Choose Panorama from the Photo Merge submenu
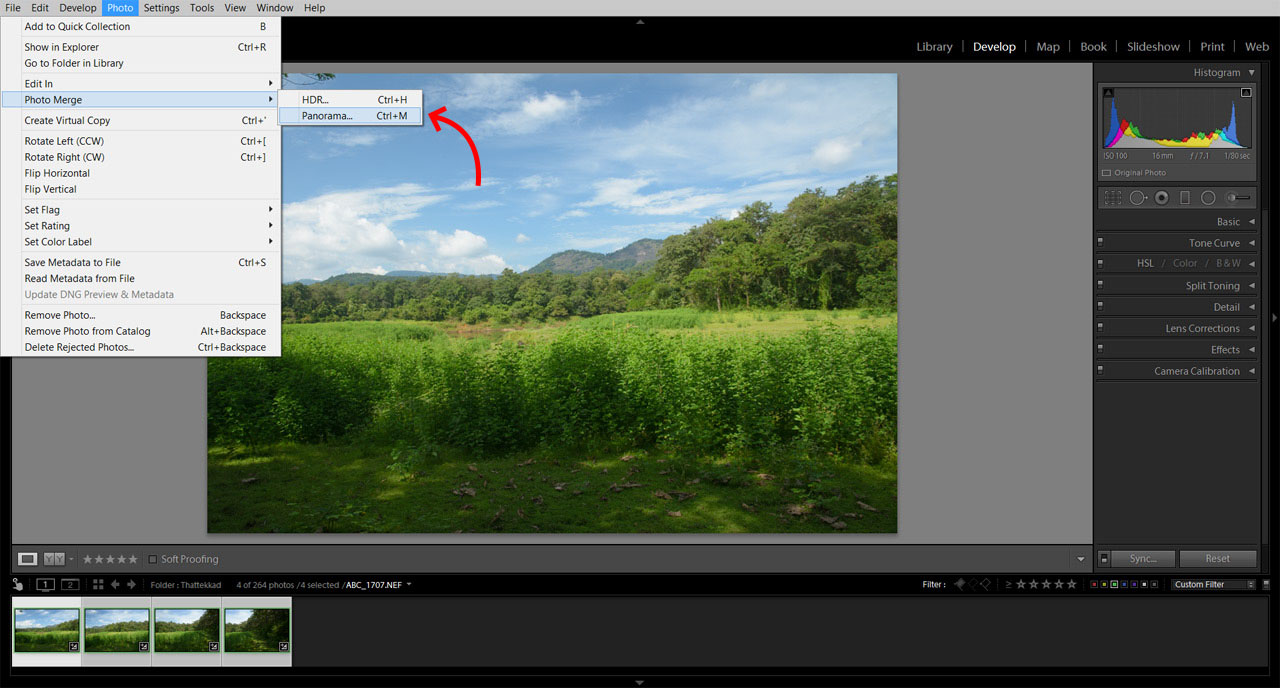The width and height of the screenshot is (1280, 688). click(x=325, y=115)
